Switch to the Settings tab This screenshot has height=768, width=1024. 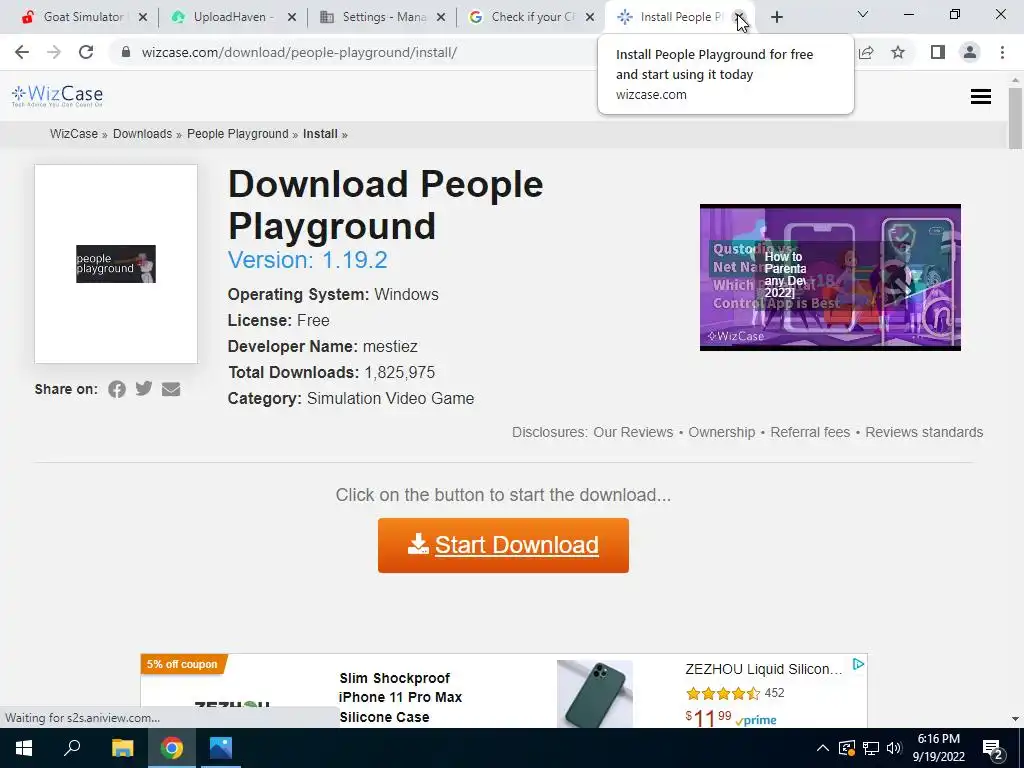[384, 17]
